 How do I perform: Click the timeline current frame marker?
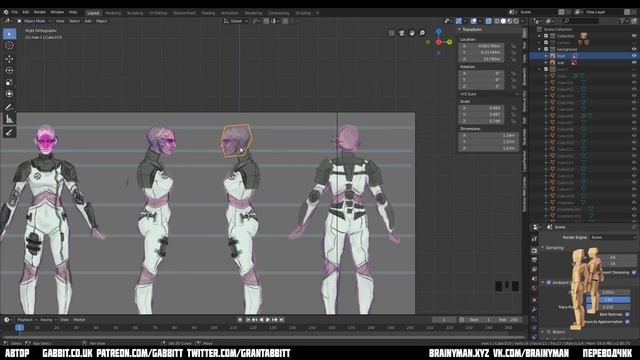pos(19,328)
